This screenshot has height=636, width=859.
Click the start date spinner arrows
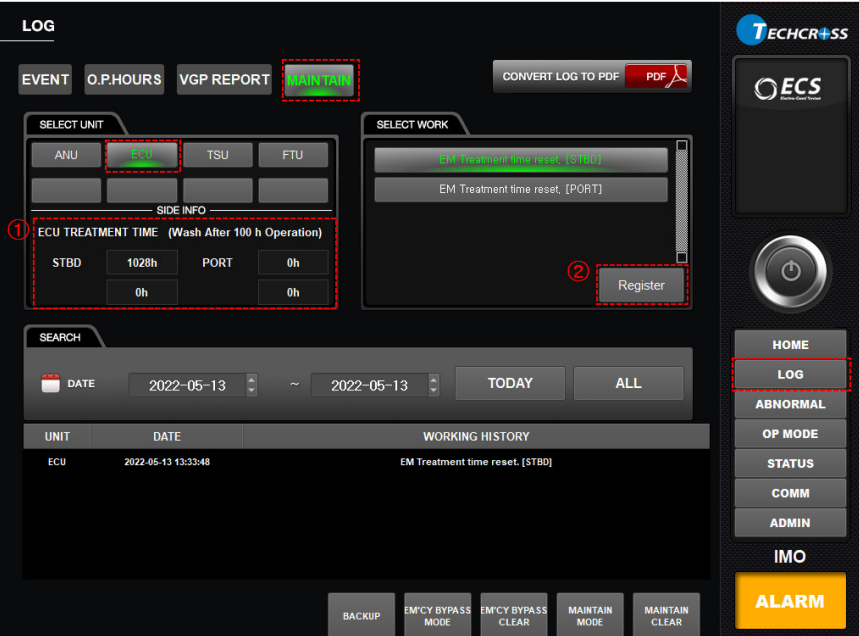point(251,385)
